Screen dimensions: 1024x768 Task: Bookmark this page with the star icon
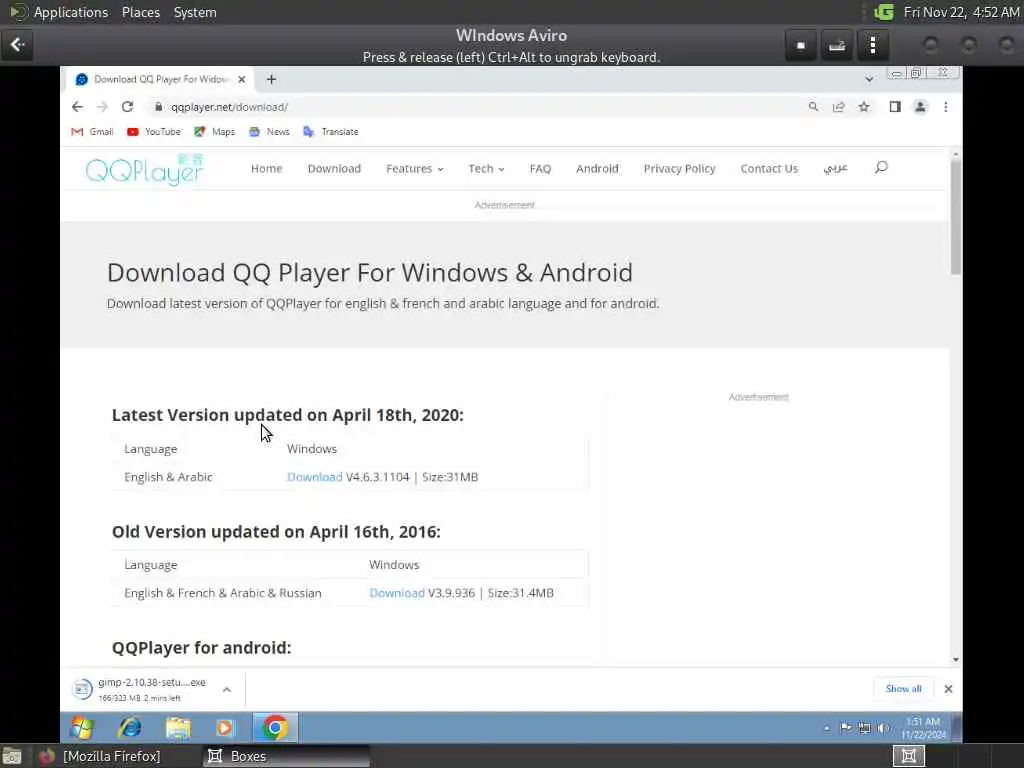[864, 106]
